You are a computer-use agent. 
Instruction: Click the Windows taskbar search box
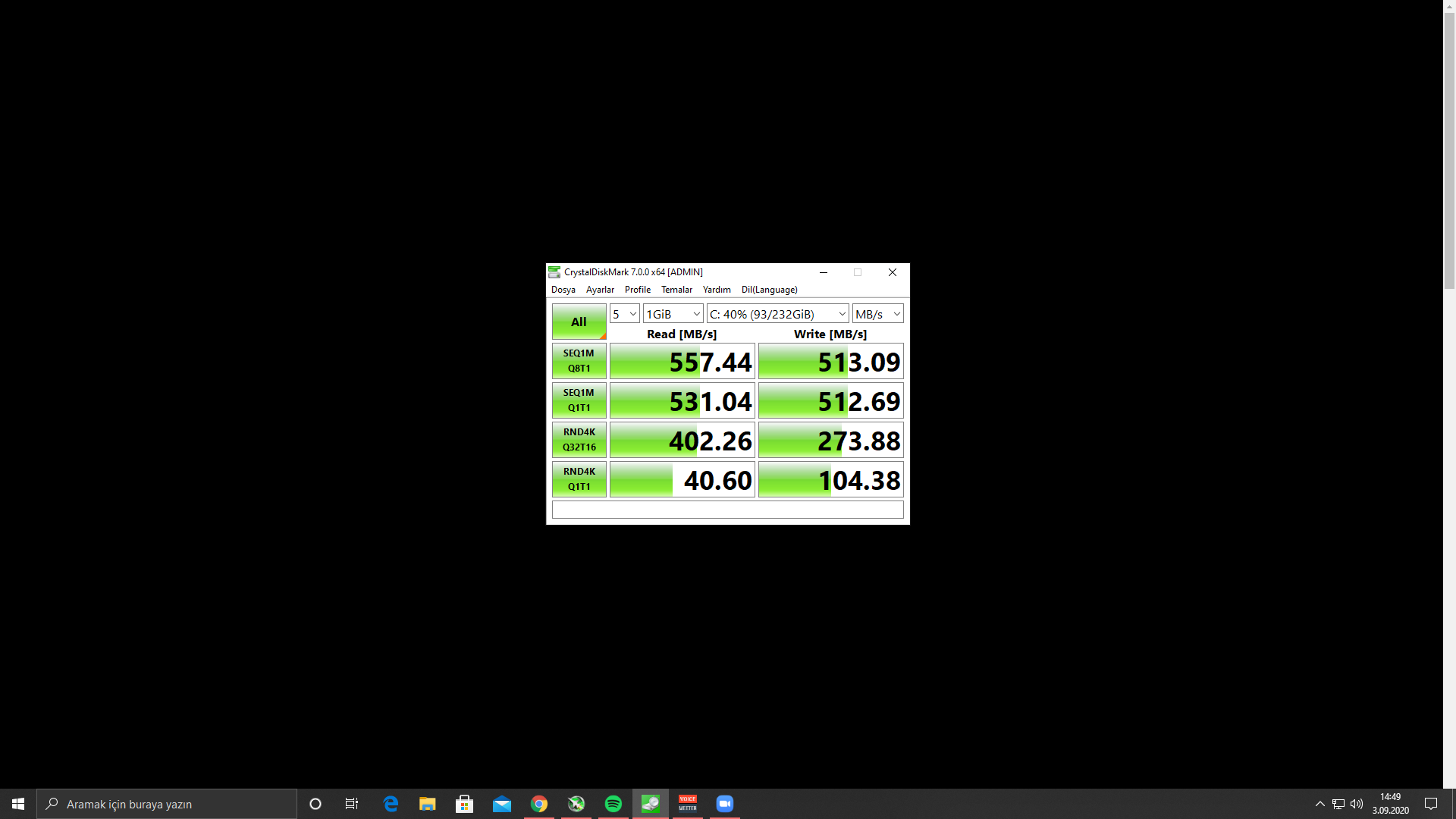coord(167,804)
